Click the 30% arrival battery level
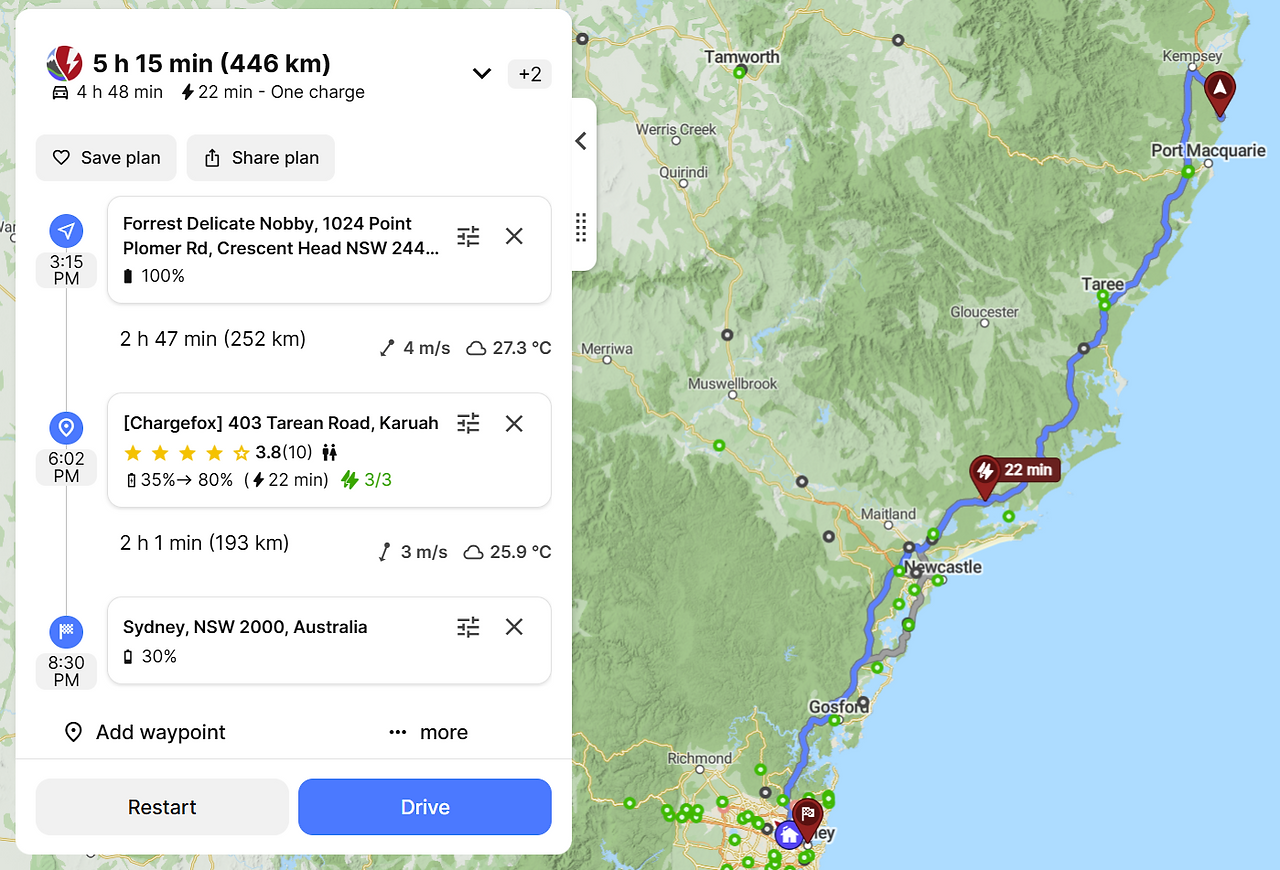This screenshot has height=870, width=1280. point(149,657)
